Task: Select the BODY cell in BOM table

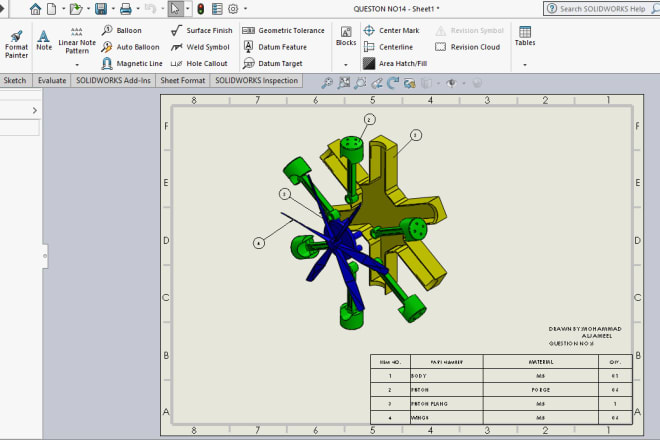Action: coord(447,376)
